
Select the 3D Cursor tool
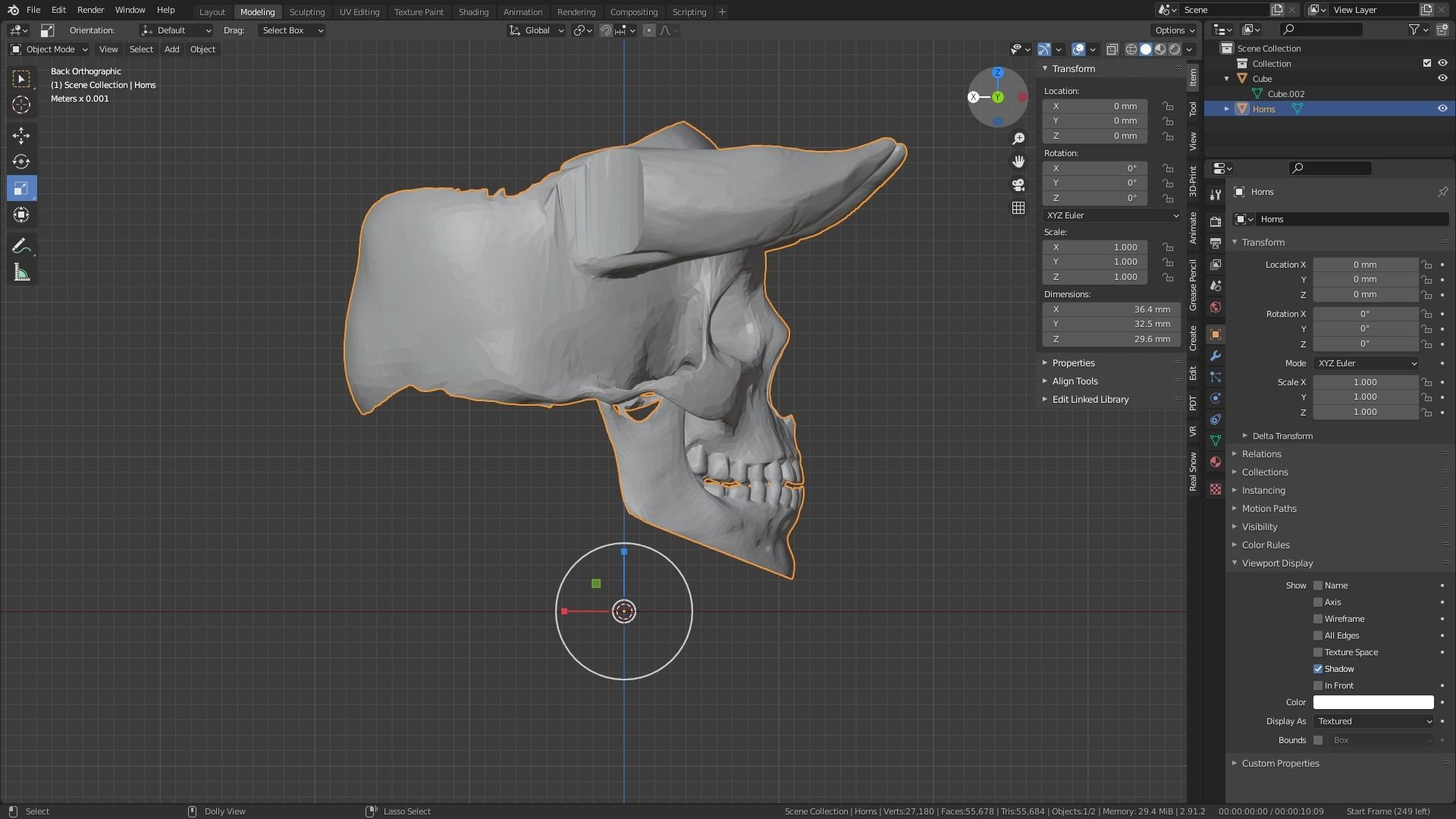click(x=21, y=105)
